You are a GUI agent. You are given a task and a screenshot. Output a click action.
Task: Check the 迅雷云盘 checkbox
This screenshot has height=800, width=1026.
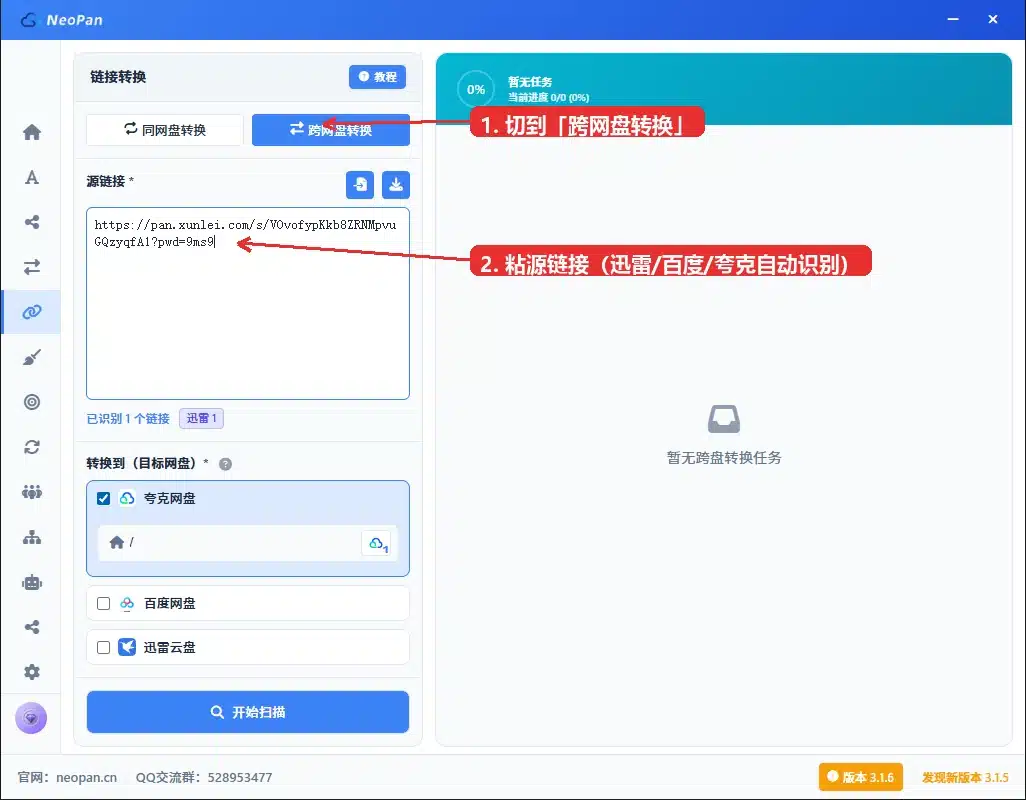click(103, 647)
